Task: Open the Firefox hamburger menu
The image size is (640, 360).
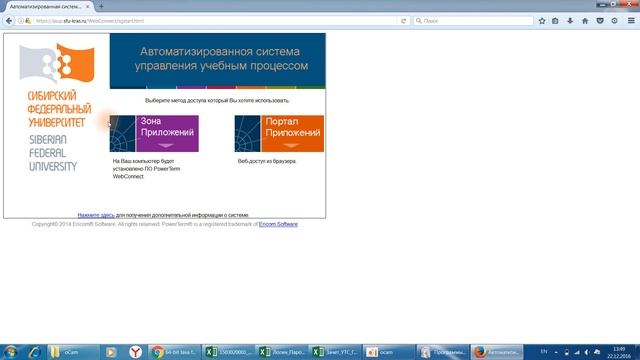Action: (631, 21)
